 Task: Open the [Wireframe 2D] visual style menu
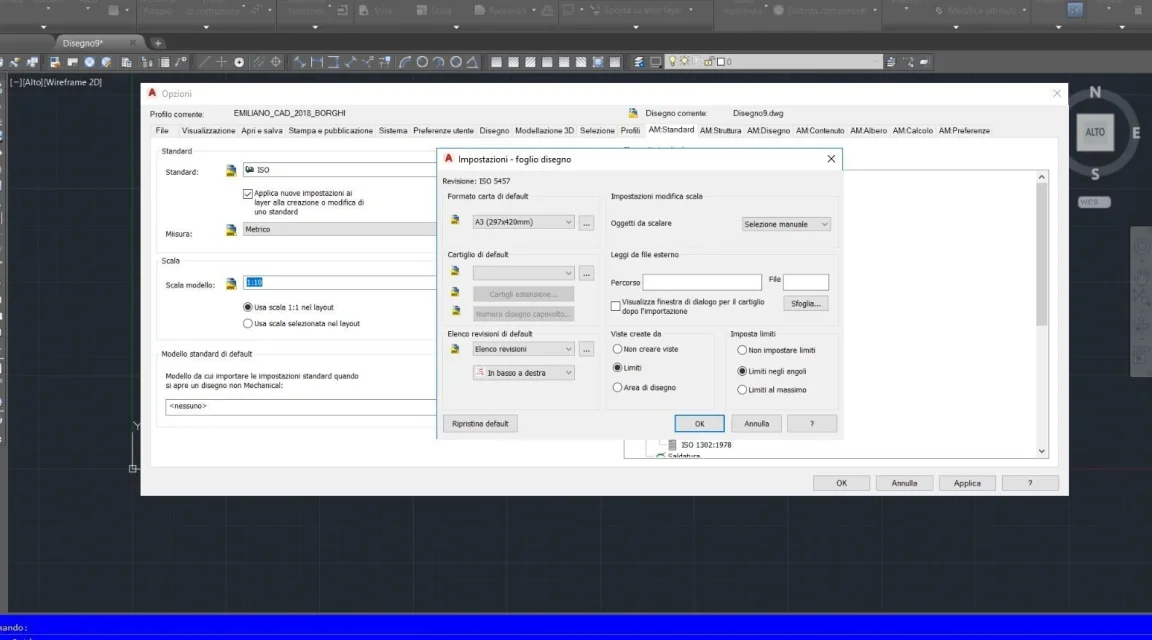pos(73,82)
